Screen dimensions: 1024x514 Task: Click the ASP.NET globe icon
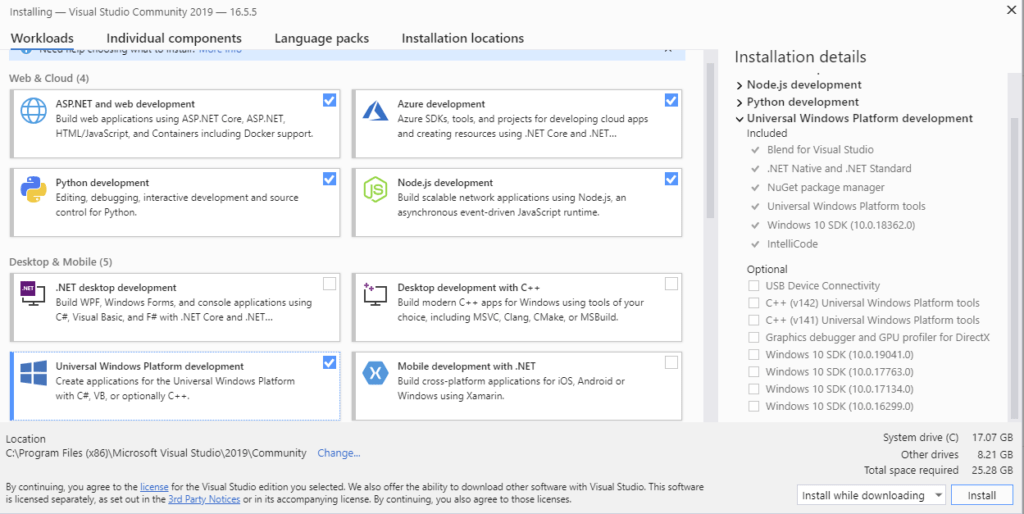pos(34,110)
